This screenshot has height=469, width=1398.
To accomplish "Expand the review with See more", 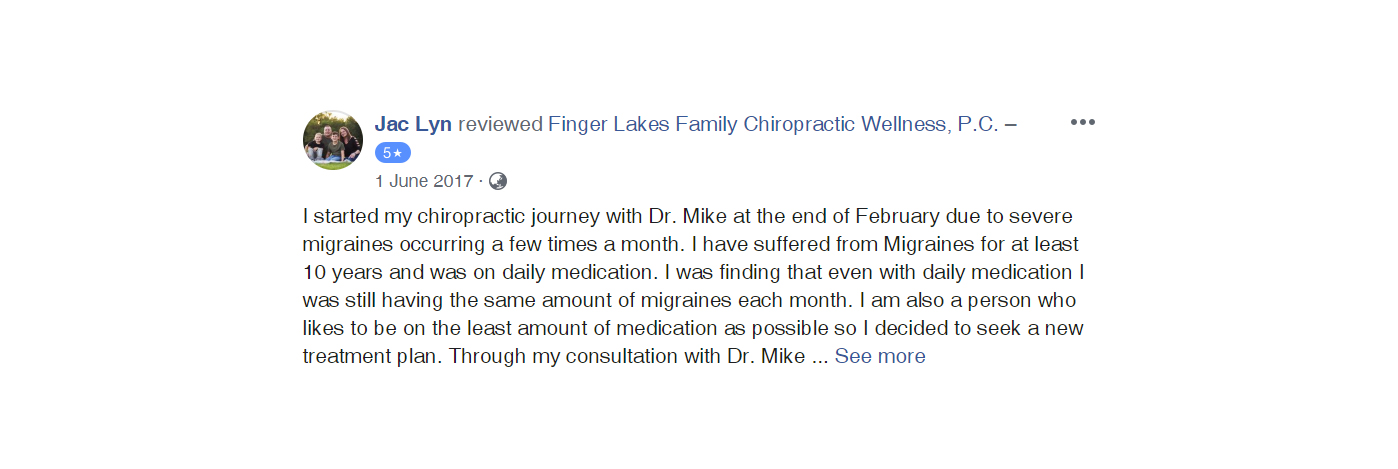I will (x=880, y=356).
